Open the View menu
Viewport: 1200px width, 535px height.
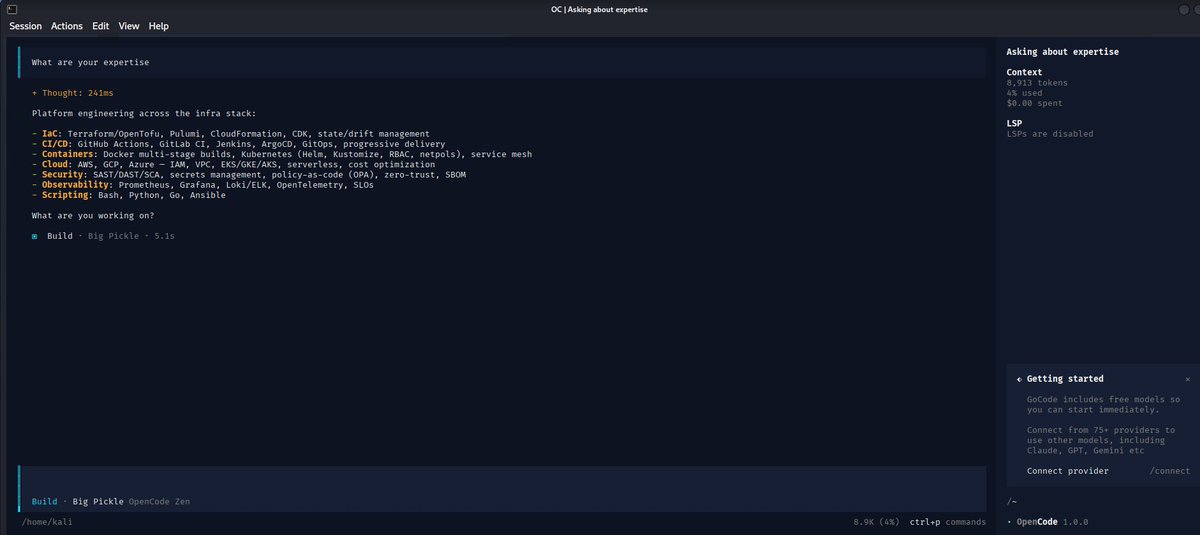tap(129, 26)
